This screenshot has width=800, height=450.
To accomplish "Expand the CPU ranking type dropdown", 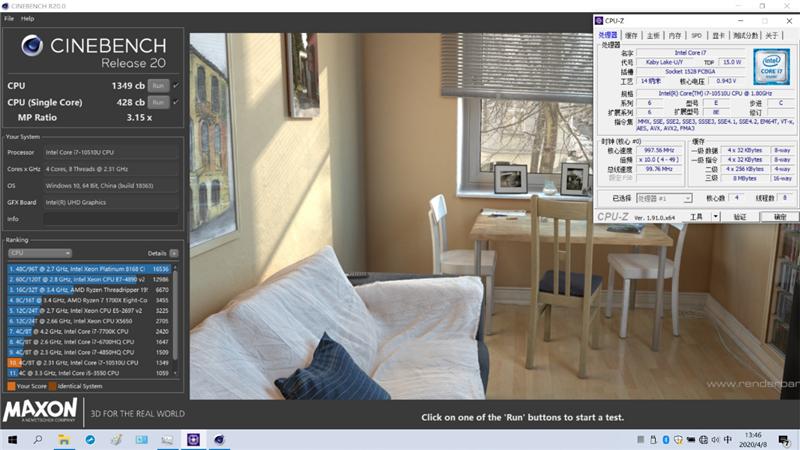I will [39, 253].
